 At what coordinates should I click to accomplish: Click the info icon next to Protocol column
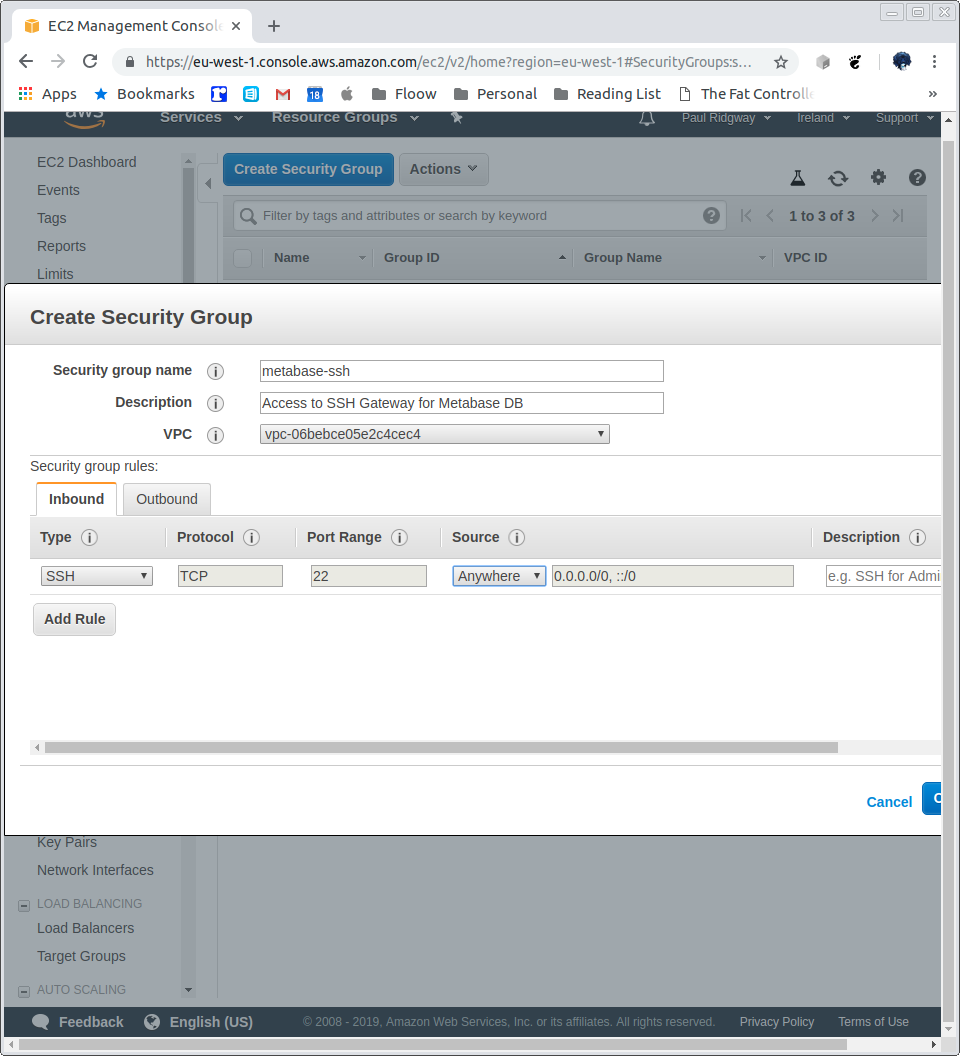tap(251, 537)
